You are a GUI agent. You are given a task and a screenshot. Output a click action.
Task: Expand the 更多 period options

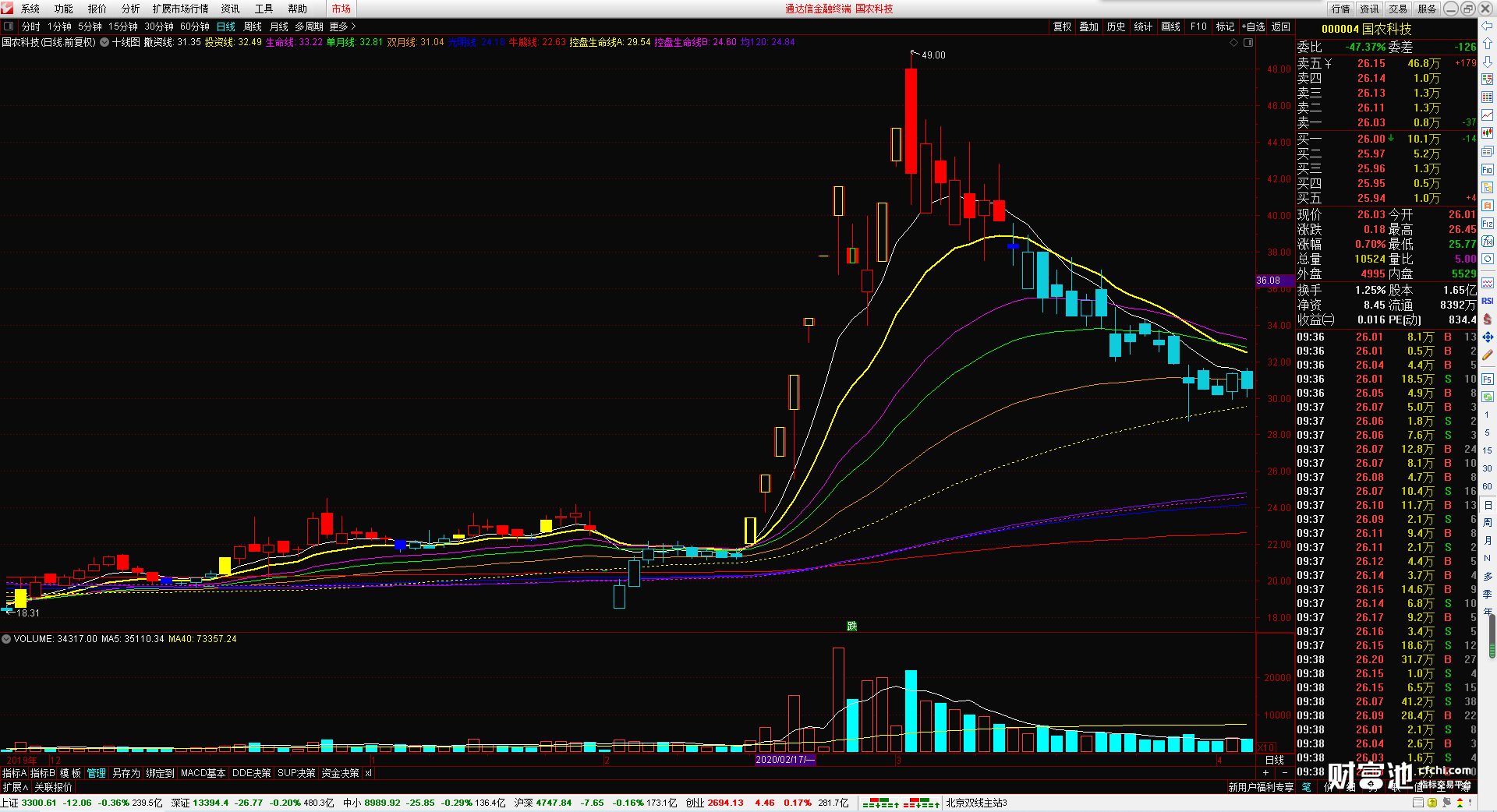343,26
